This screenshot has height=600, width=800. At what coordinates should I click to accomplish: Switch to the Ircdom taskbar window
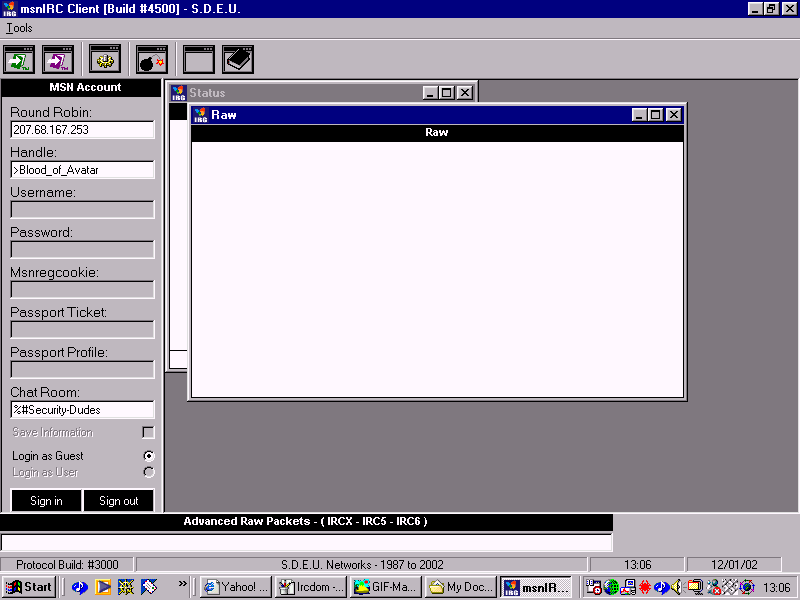pos(311,587)
